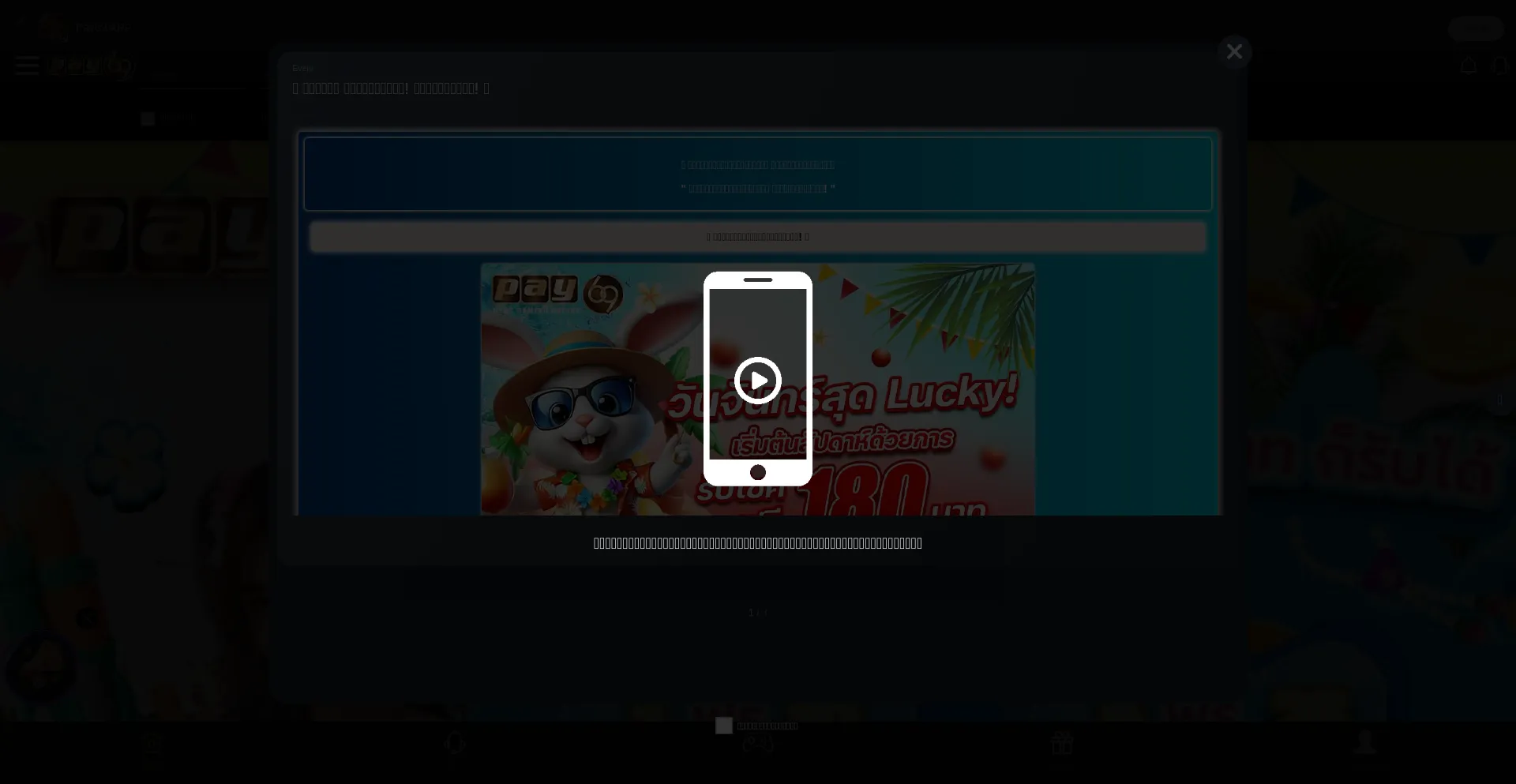Toggle the small checkbox under the search field
1516x784 pixels.
tap(148, 118)
